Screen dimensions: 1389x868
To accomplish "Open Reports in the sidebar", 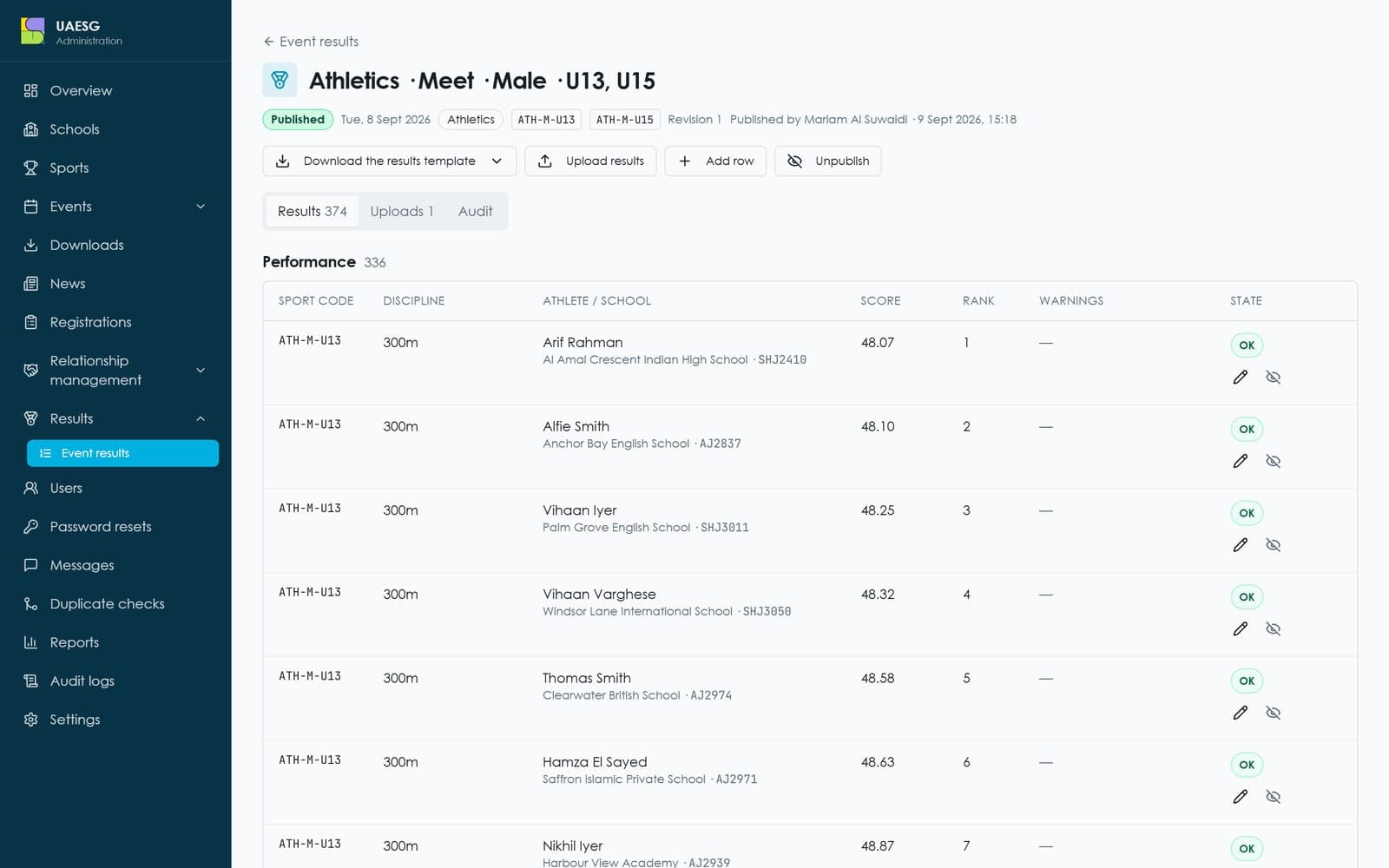I will pyautogui.click(x=115, y=642).
